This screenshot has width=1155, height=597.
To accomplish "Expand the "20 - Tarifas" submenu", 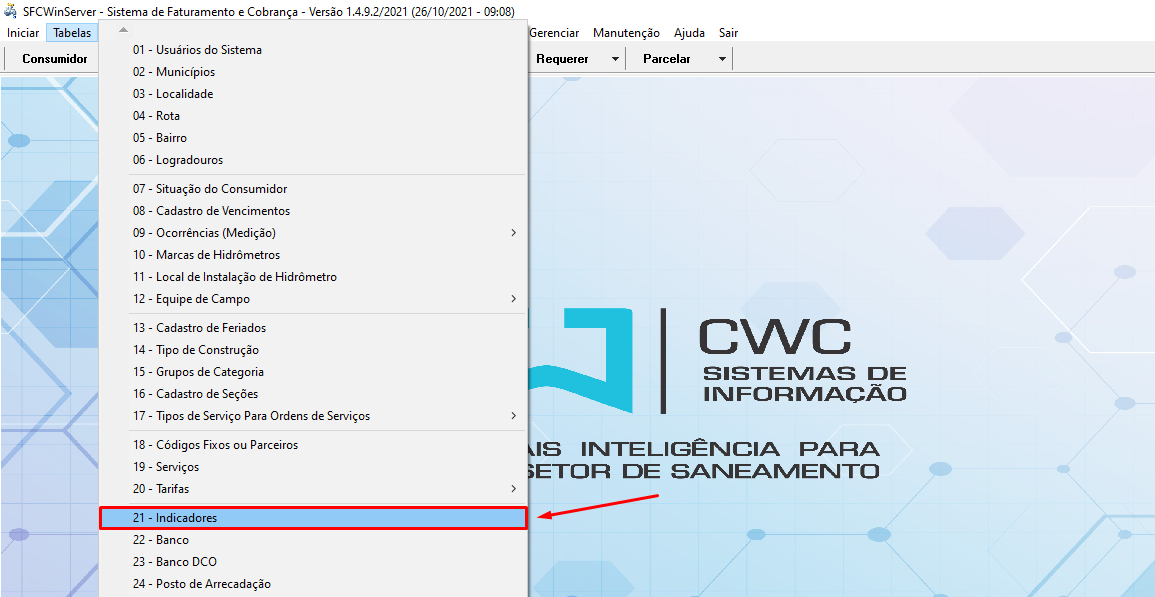I will pyautogui.click(x=513, y=488).
